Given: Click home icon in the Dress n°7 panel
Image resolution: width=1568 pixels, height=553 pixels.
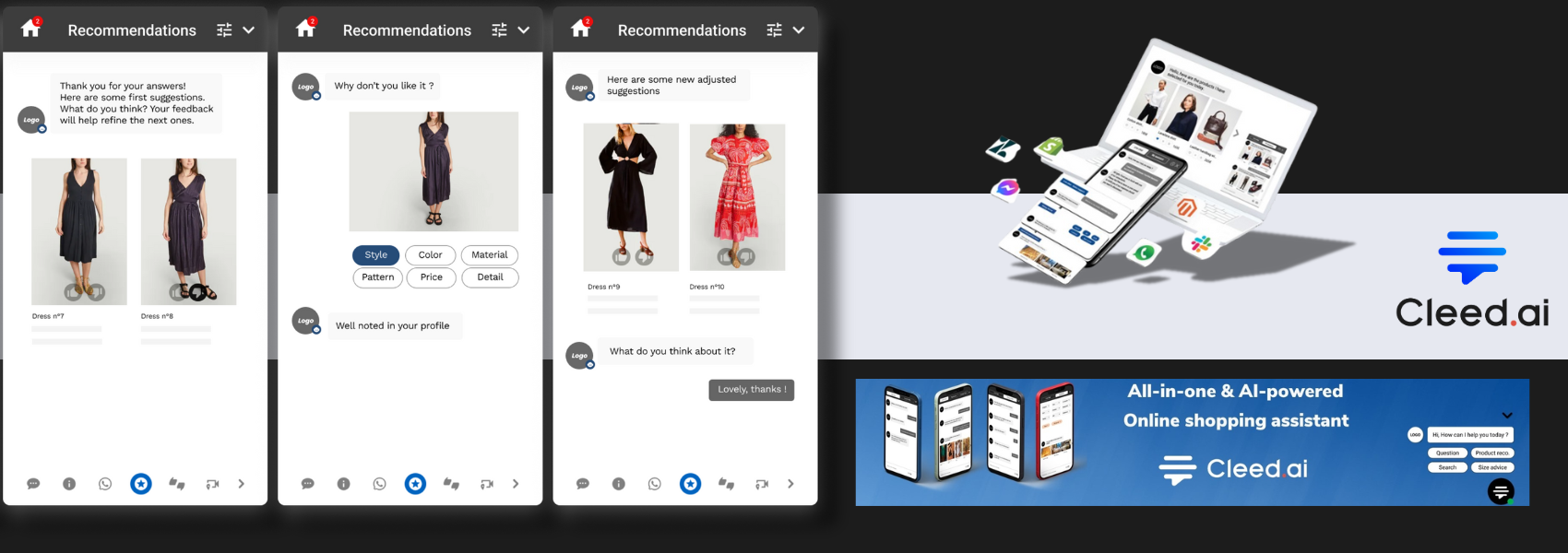Looking at the screenshot, I should [x=30, y=29].
